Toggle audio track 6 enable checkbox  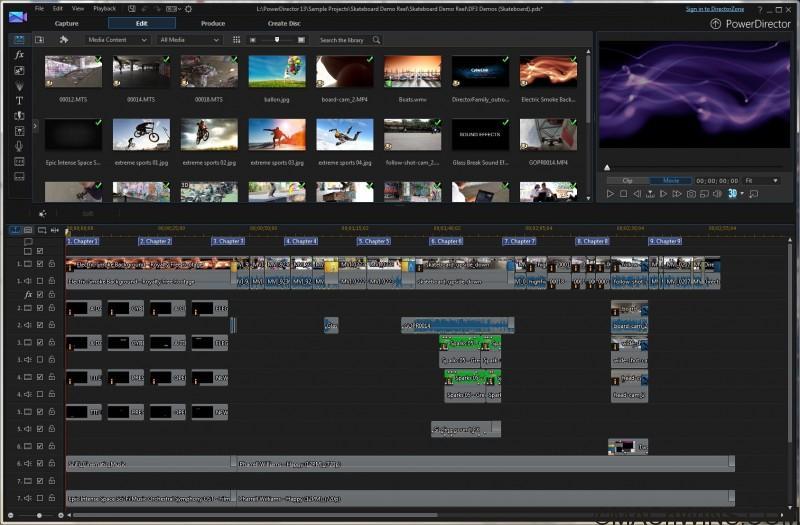pyautogui.click(x=40, y=463)
